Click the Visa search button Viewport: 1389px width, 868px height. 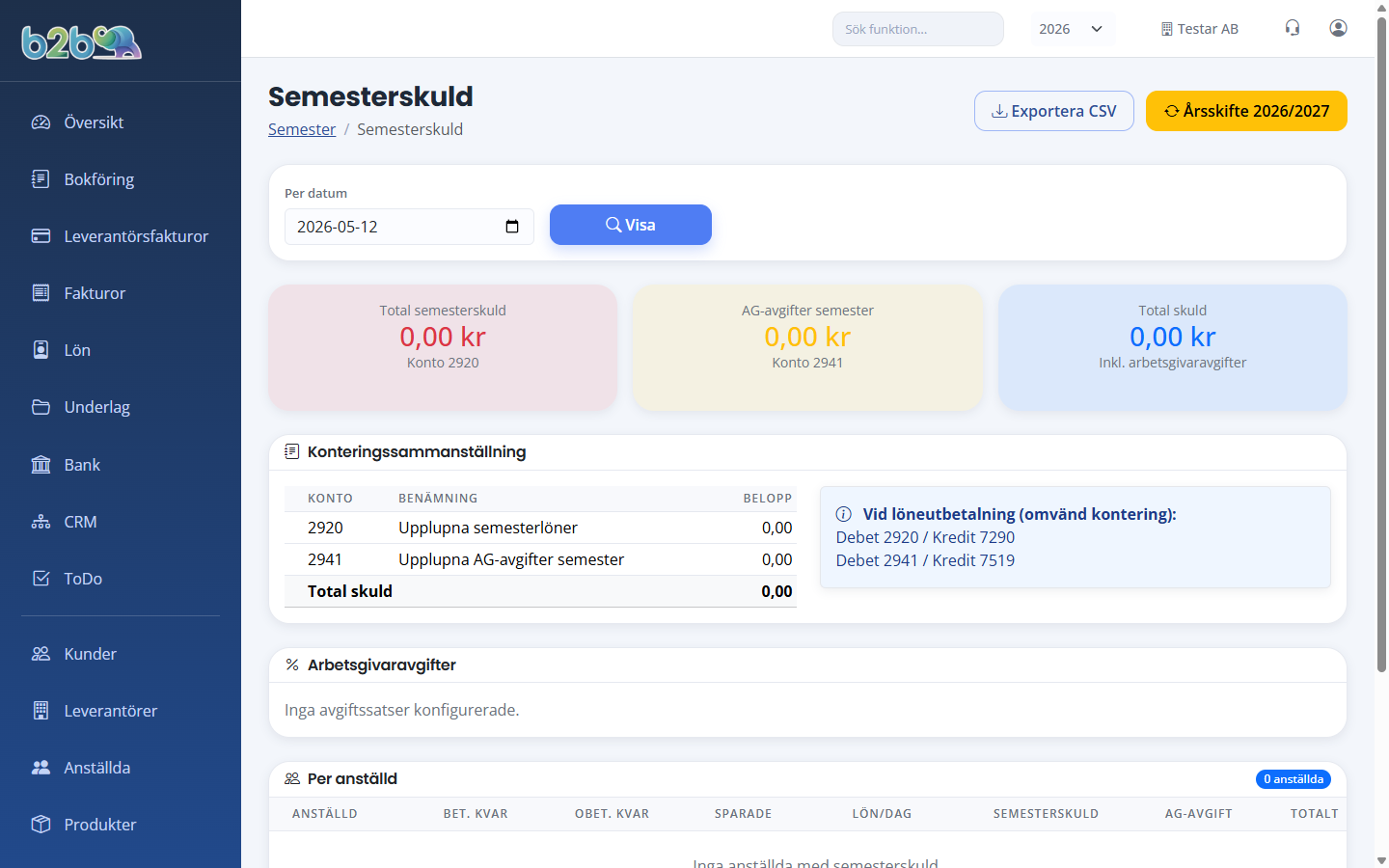(631, 225)
